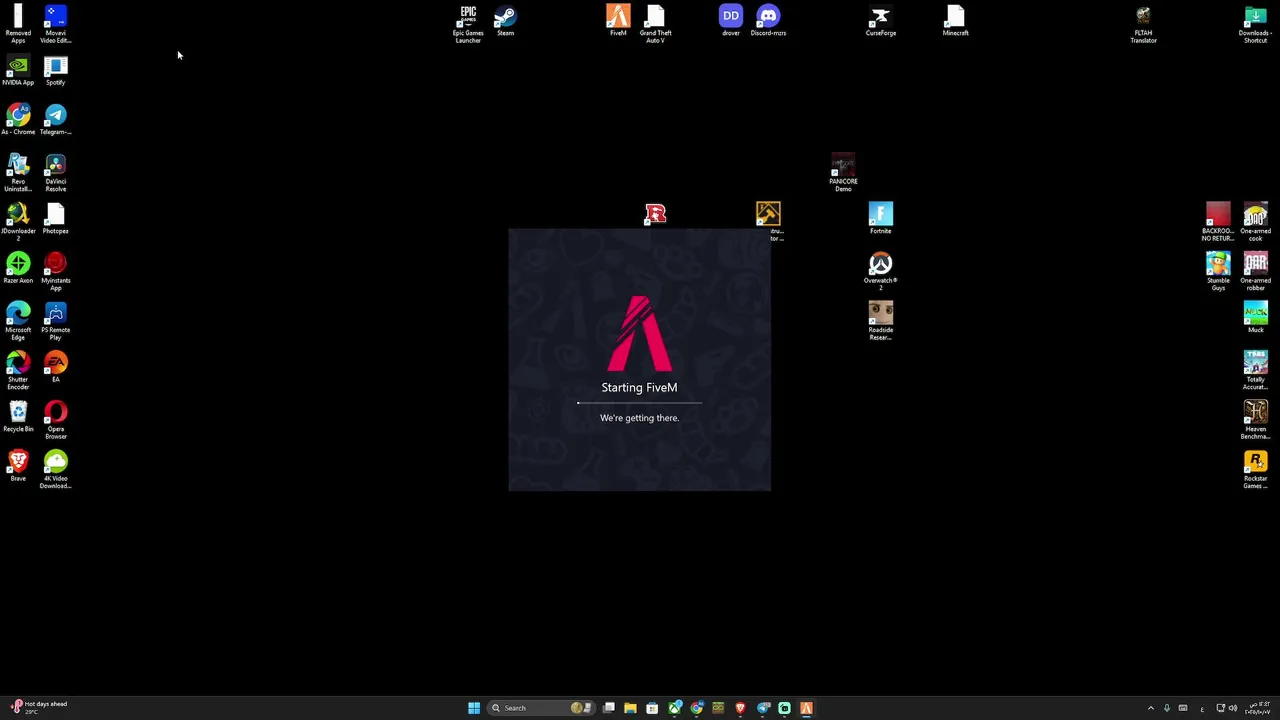Open Task View from the taskbar
This screenshot has width=1280, height=720.
[x=608, y=708]
